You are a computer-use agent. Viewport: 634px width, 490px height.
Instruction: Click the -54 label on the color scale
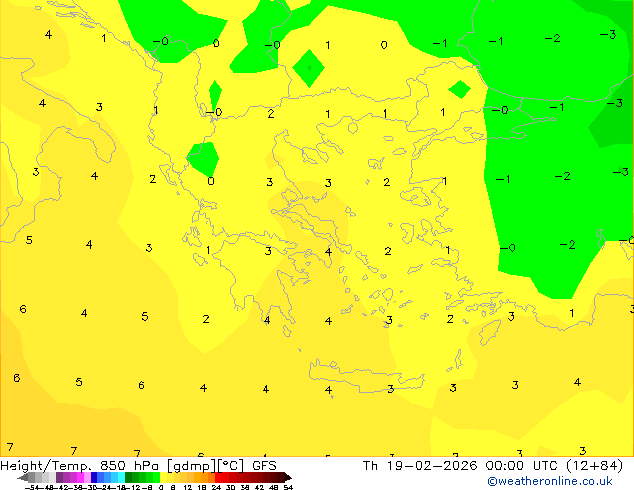pos(32,487)
